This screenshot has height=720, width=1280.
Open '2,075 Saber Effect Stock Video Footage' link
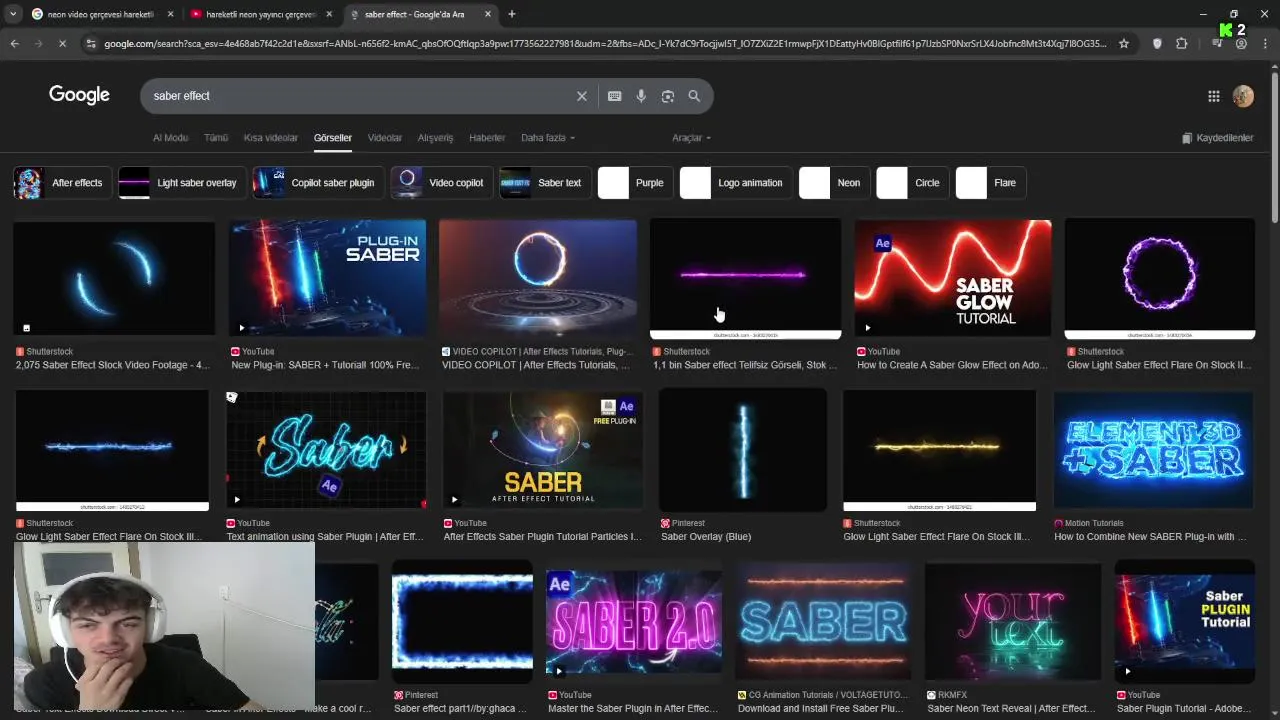click(113, 365)
